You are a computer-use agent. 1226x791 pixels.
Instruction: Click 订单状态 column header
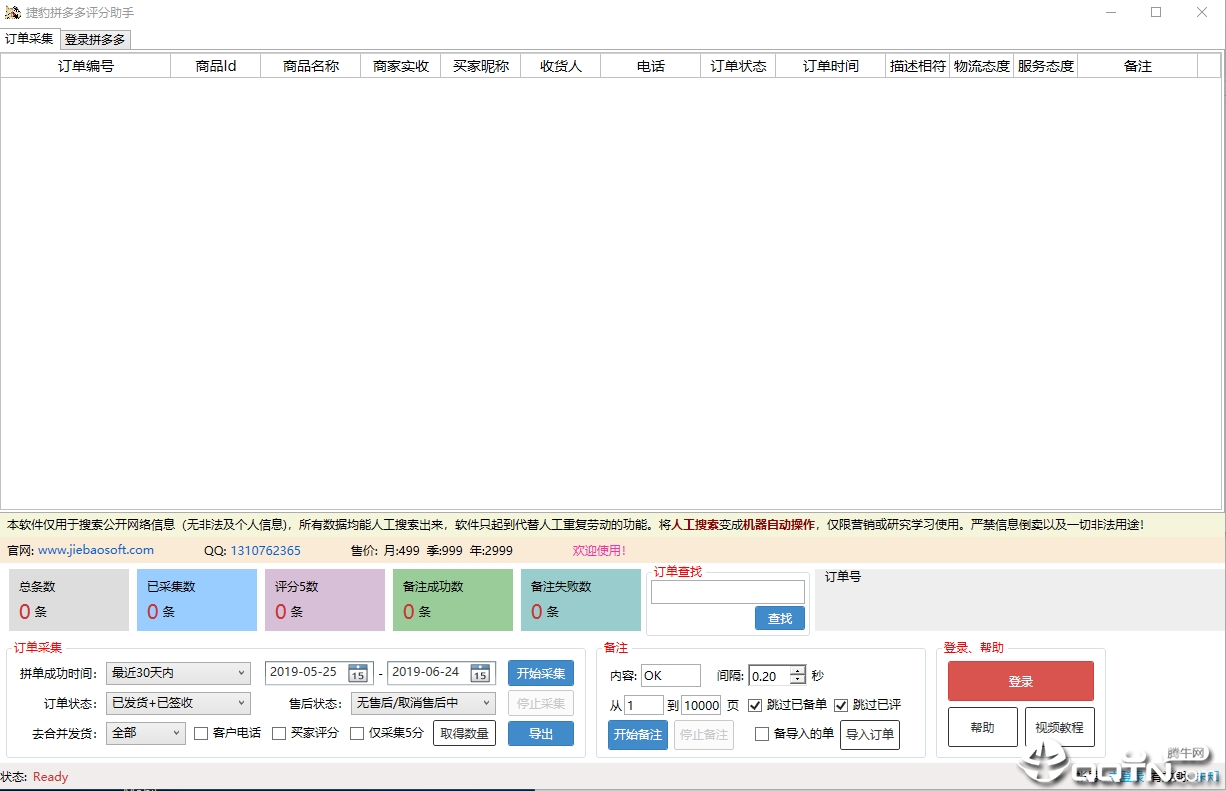tap(738, 66)
